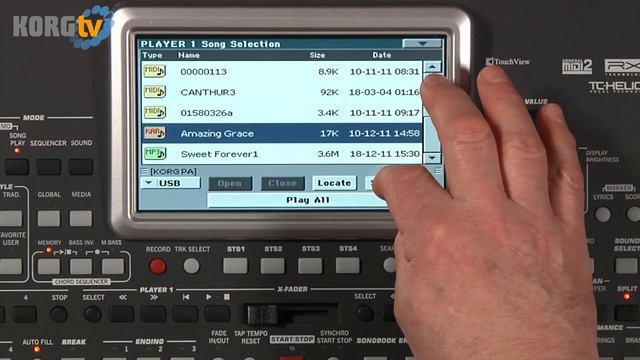640x360 pixels.
Task: Tap the [KORG PA] path label
Action: (173, 171)
